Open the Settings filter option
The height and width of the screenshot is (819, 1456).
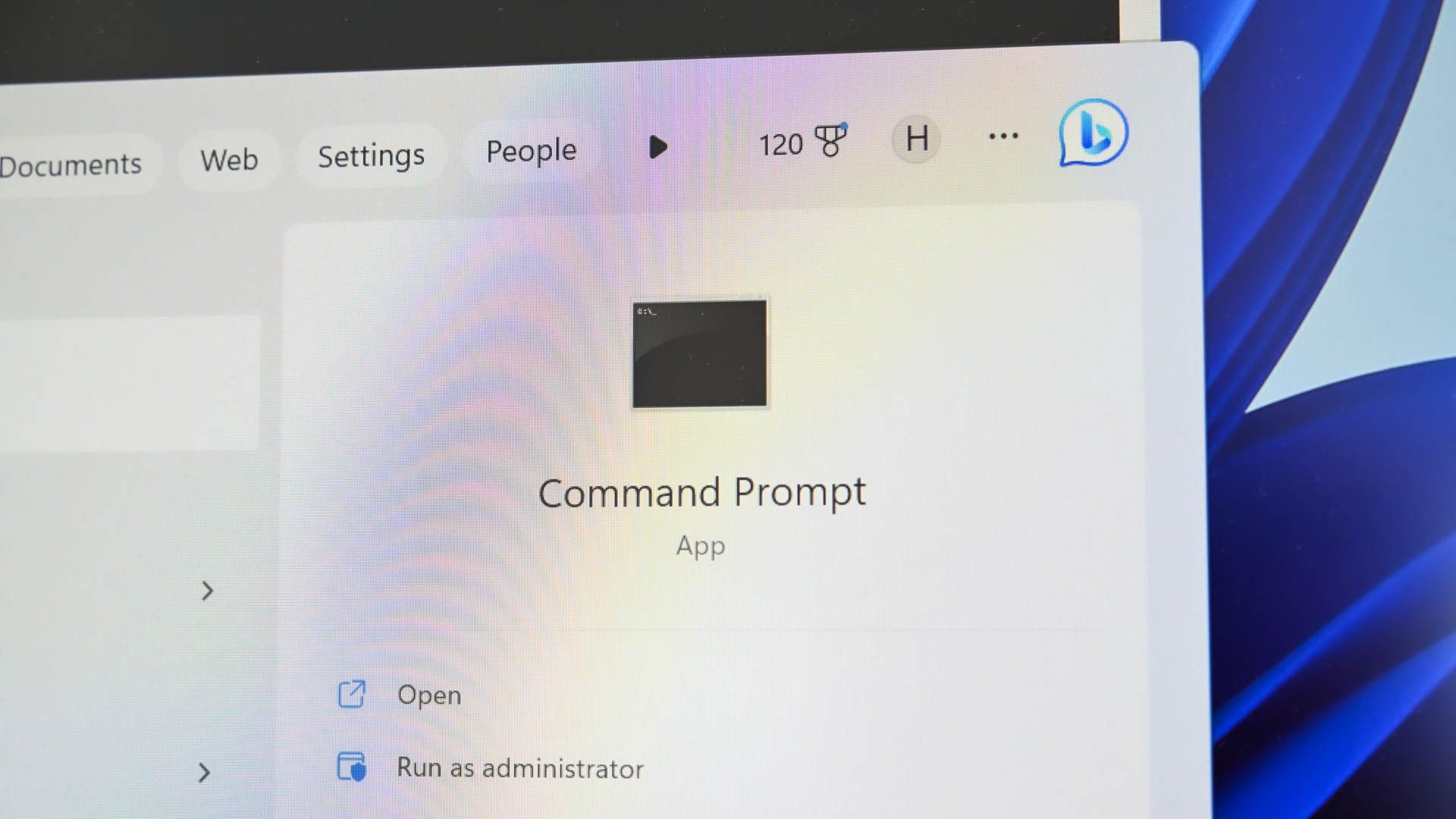click(370, 153)
